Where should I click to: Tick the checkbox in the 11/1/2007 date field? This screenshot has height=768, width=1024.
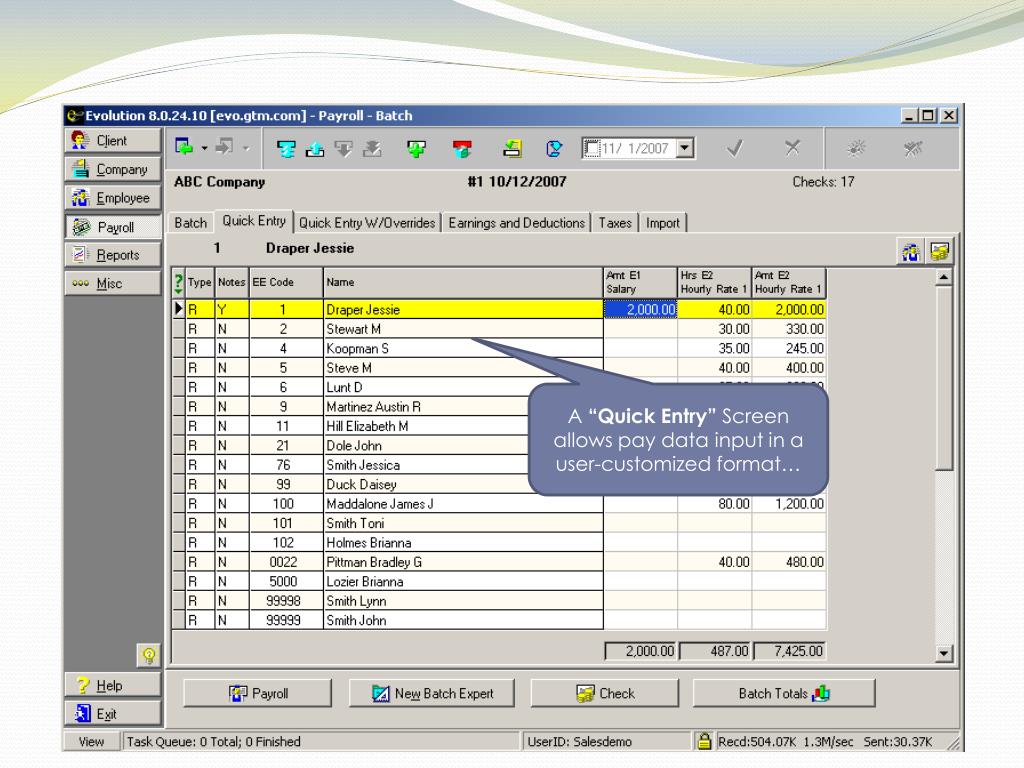tap(592, 148)
